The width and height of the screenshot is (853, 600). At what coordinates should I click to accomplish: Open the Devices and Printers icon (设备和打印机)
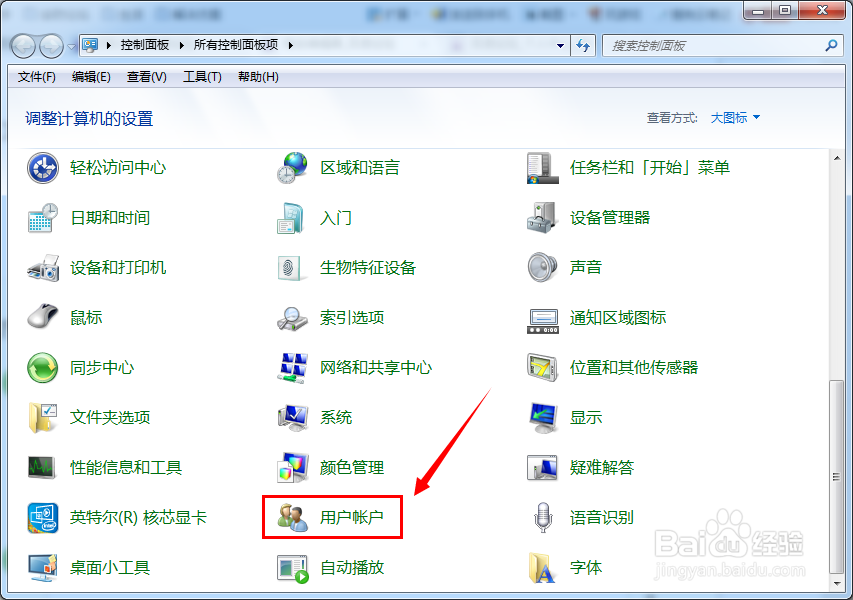[x=42, y=268]
